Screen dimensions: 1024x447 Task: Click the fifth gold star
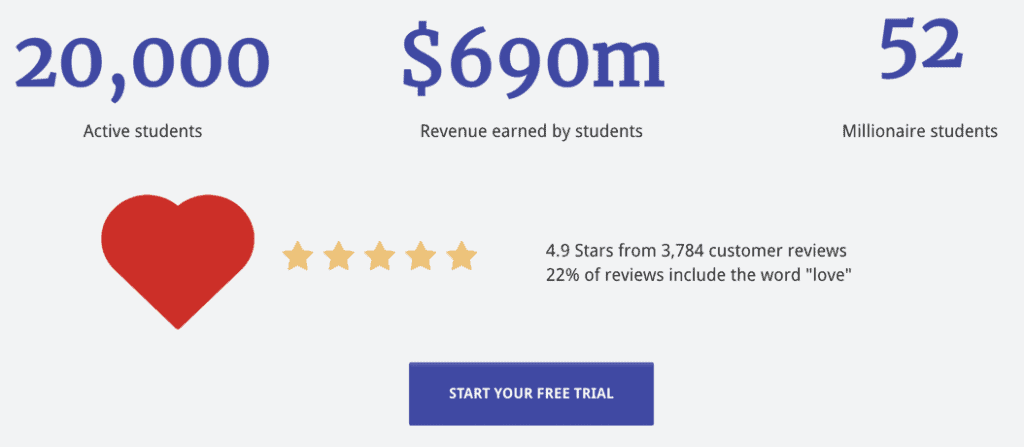point(462,256)
